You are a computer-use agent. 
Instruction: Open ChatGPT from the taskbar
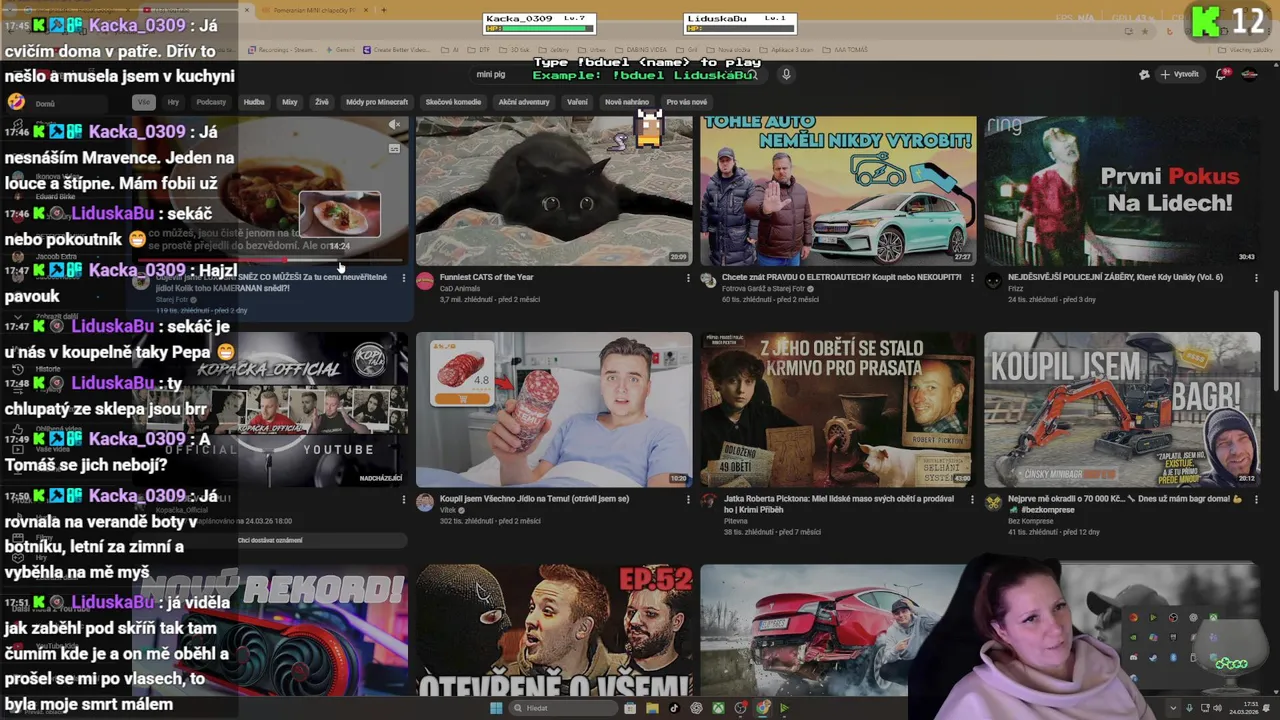696,708
